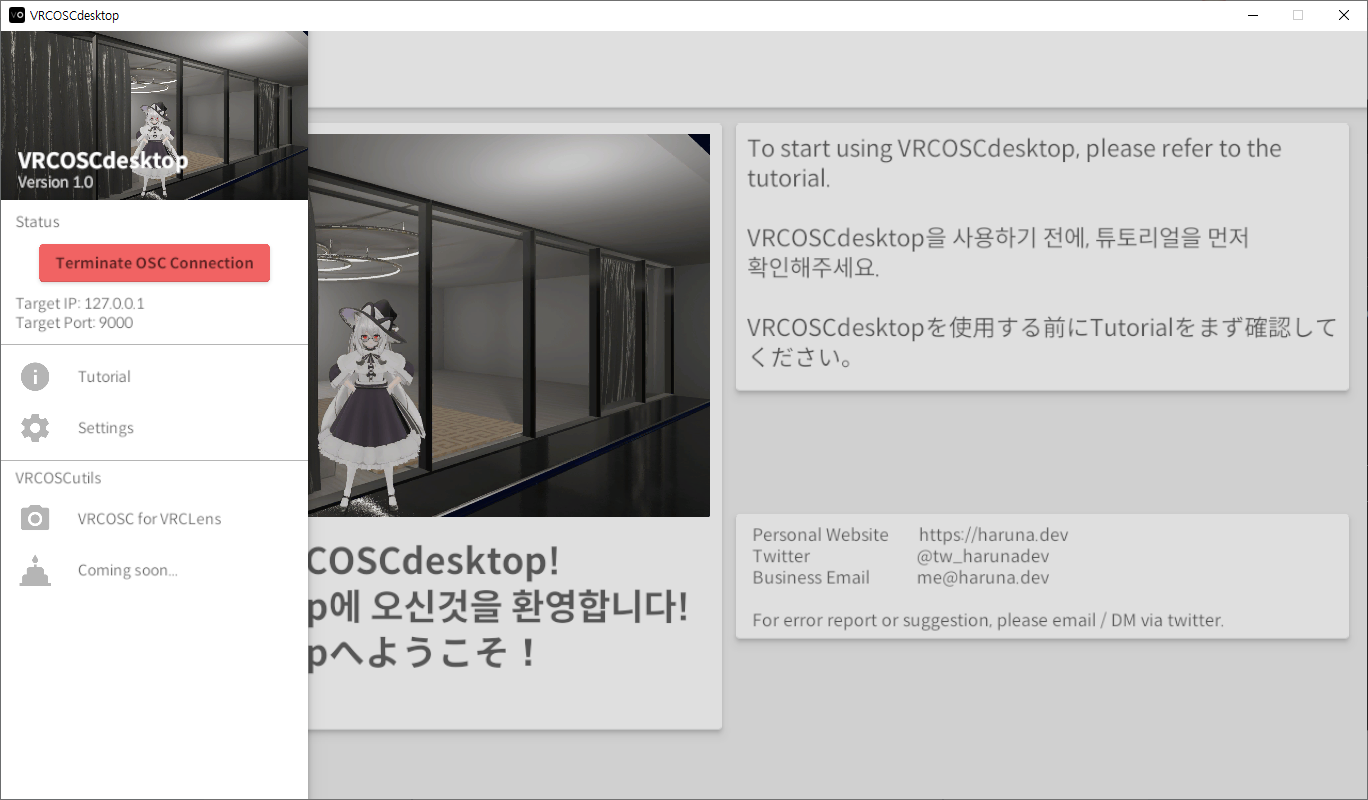This screenshot has width=1368, height=800.
Task: Select the VRCOSC for VRCLens camera icon
Action: coord(35,518)
